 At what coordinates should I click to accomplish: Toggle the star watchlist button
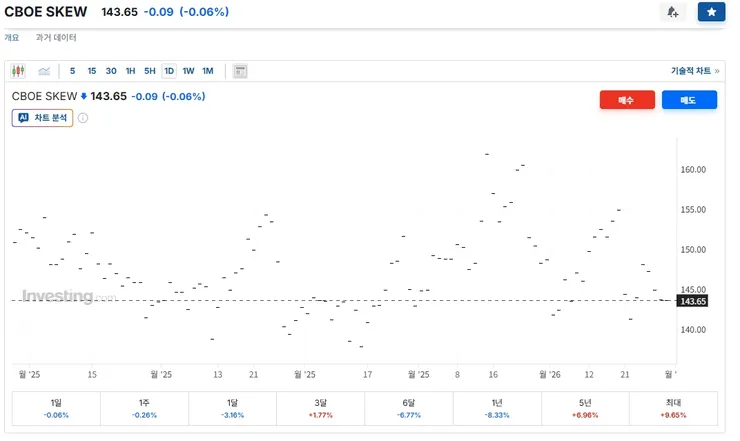click(x=711, y=12)
